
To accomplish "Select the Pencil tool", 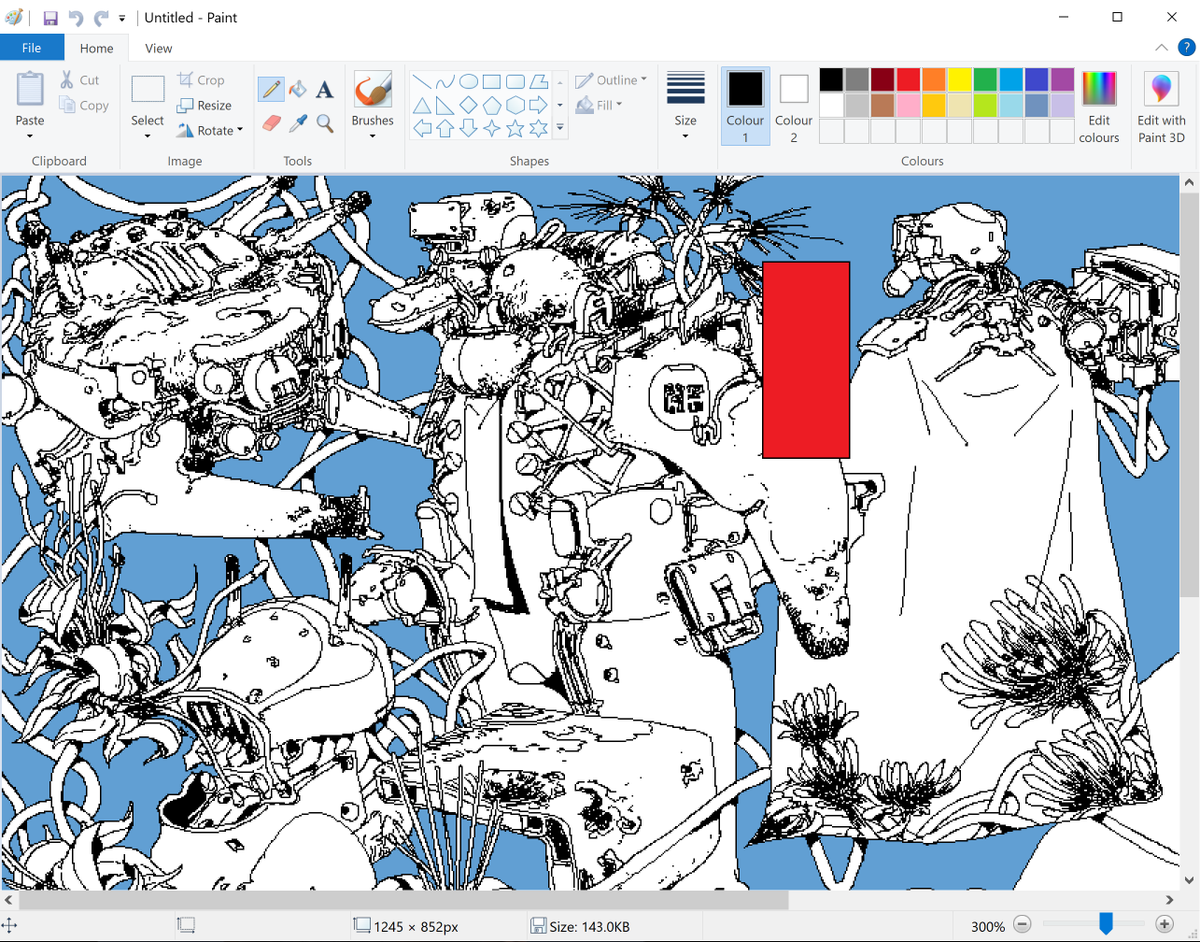I will tap(270, 89).
